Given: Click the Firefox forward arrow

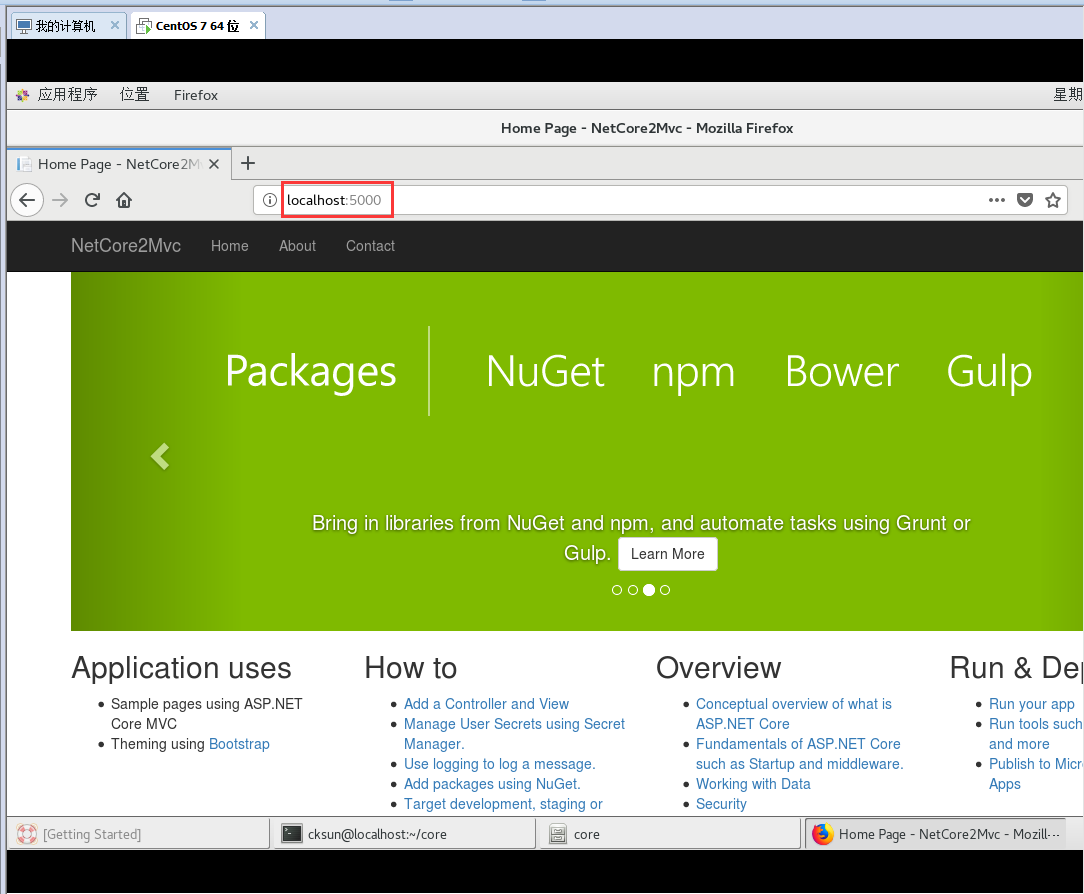Looking at the screenshot, I should click(x=60, y=201).
